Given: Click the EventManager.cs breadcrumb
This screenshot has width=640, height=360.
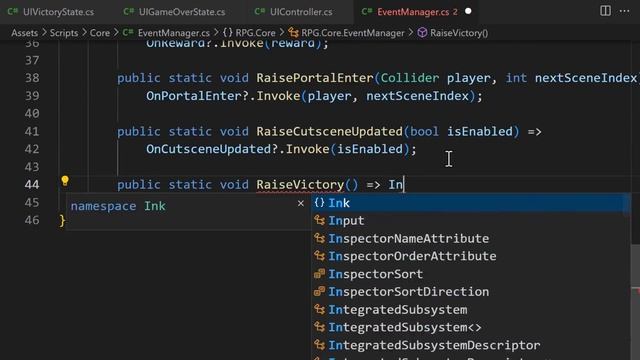Looking at the screenshot, I should pyautogui.click(x=173, y=33).
